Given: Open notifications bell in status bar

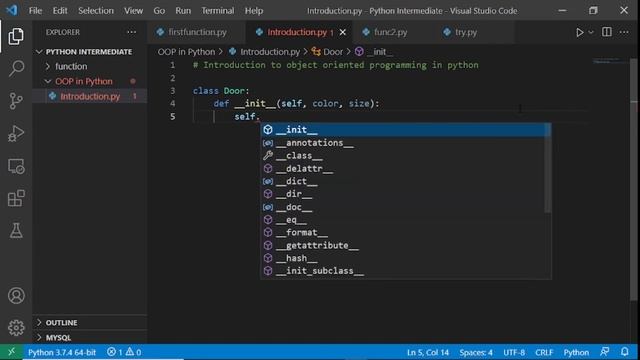Looking at the screenshot, I should (624, 352).
